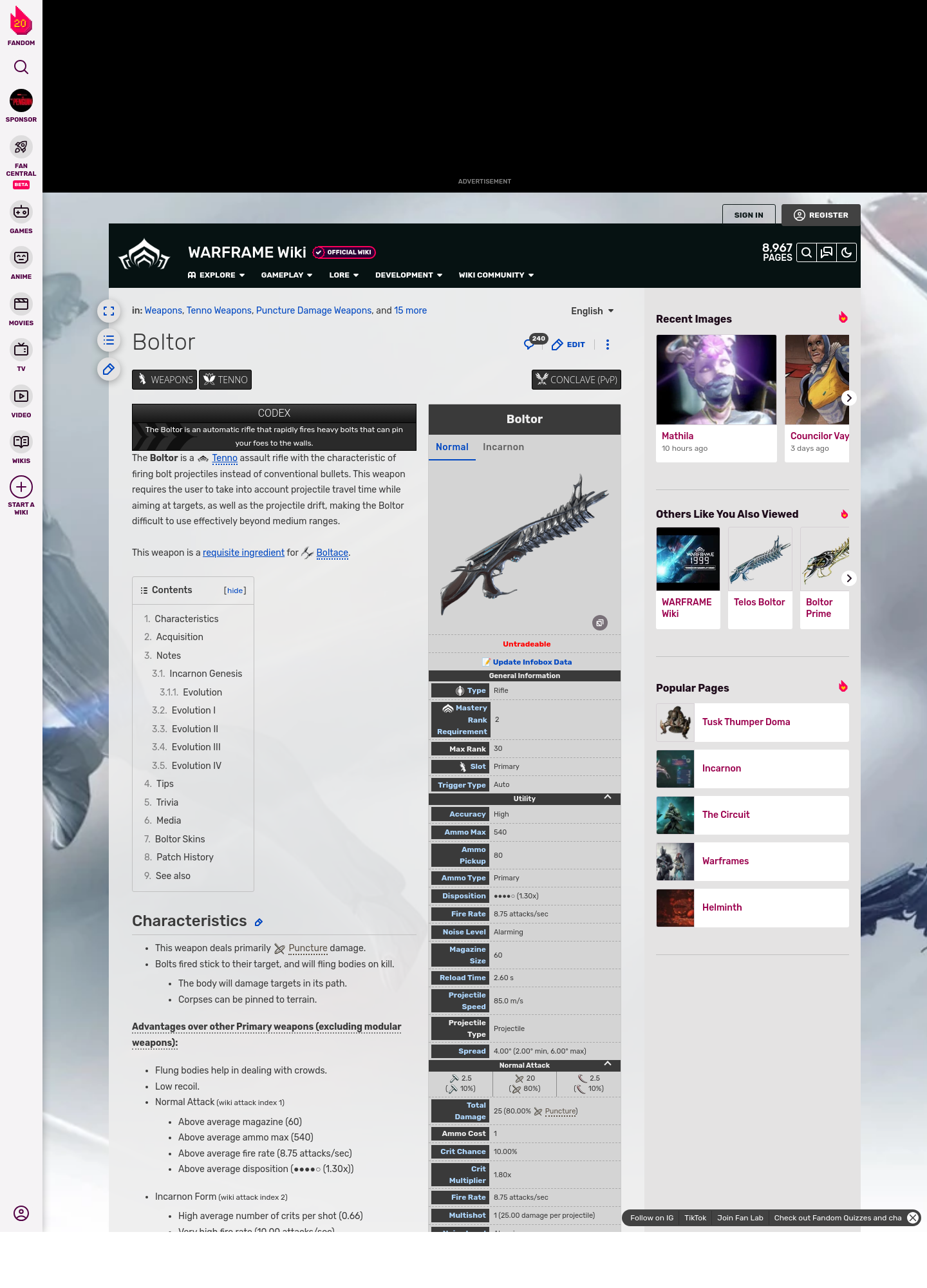Expand the Gameplay menu
Screen dimensions: 927x1288
click(x=286, y=275)
